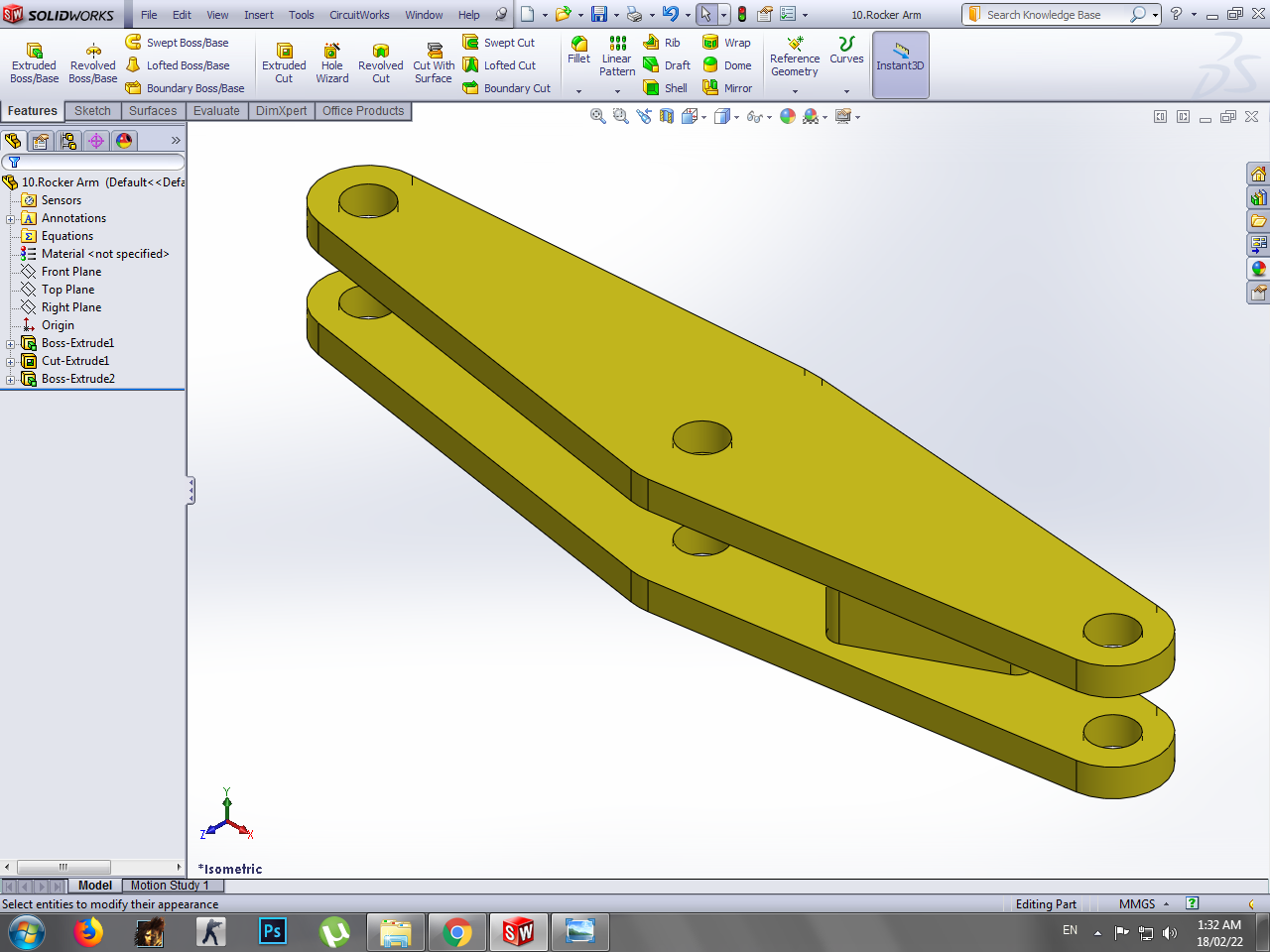This screenshot has width=1270, height=952.
Task: Switch to the Sketch tab
Action: coord(92,111)
